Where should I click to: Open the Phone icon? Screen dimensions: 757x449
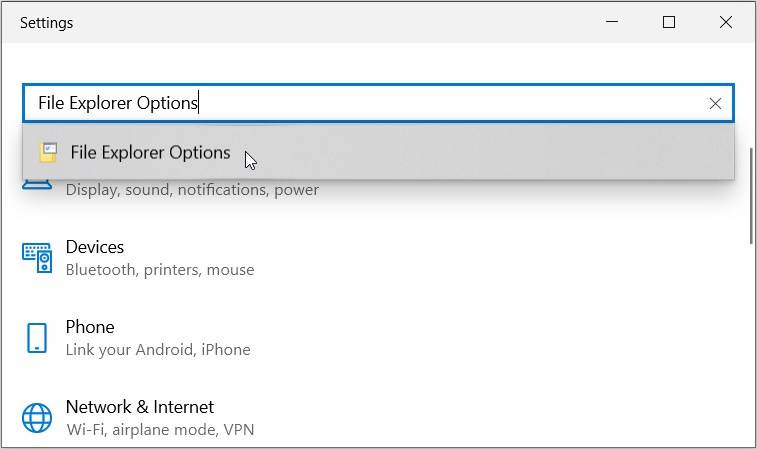[37, 337]
